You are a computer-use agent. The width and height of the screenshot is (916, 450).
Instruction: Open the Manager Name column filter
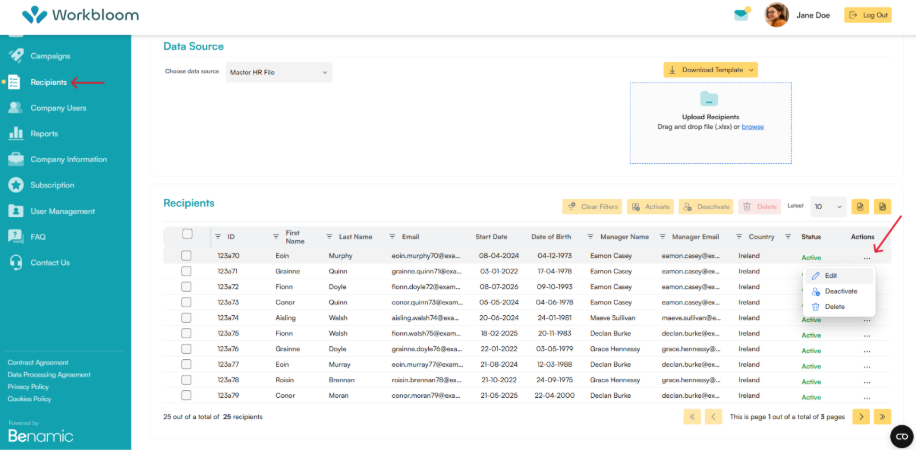click(591, 237)
